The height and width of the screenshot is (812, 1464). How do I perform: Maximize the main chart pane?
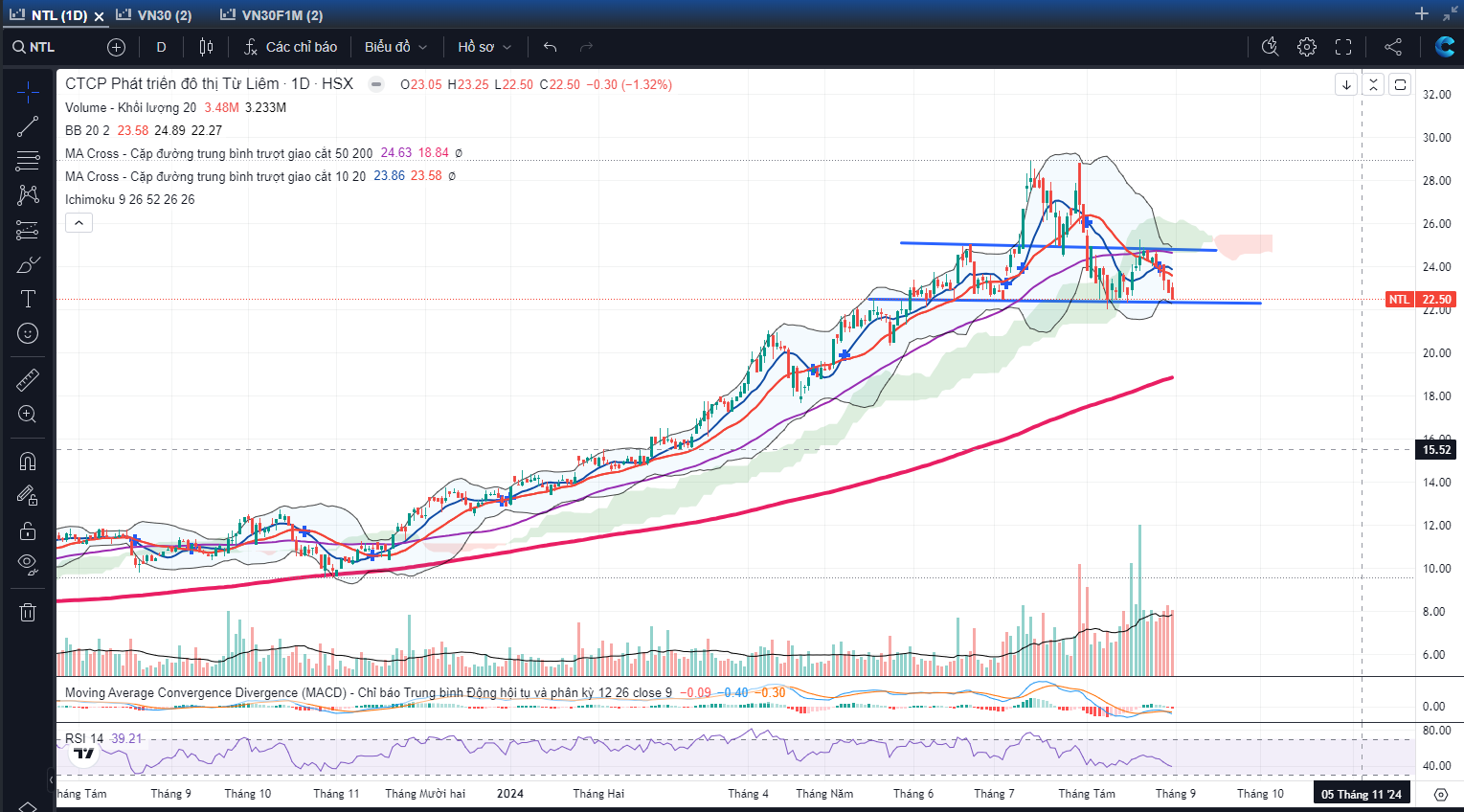pyautogui.click(x=1400, y=84)
